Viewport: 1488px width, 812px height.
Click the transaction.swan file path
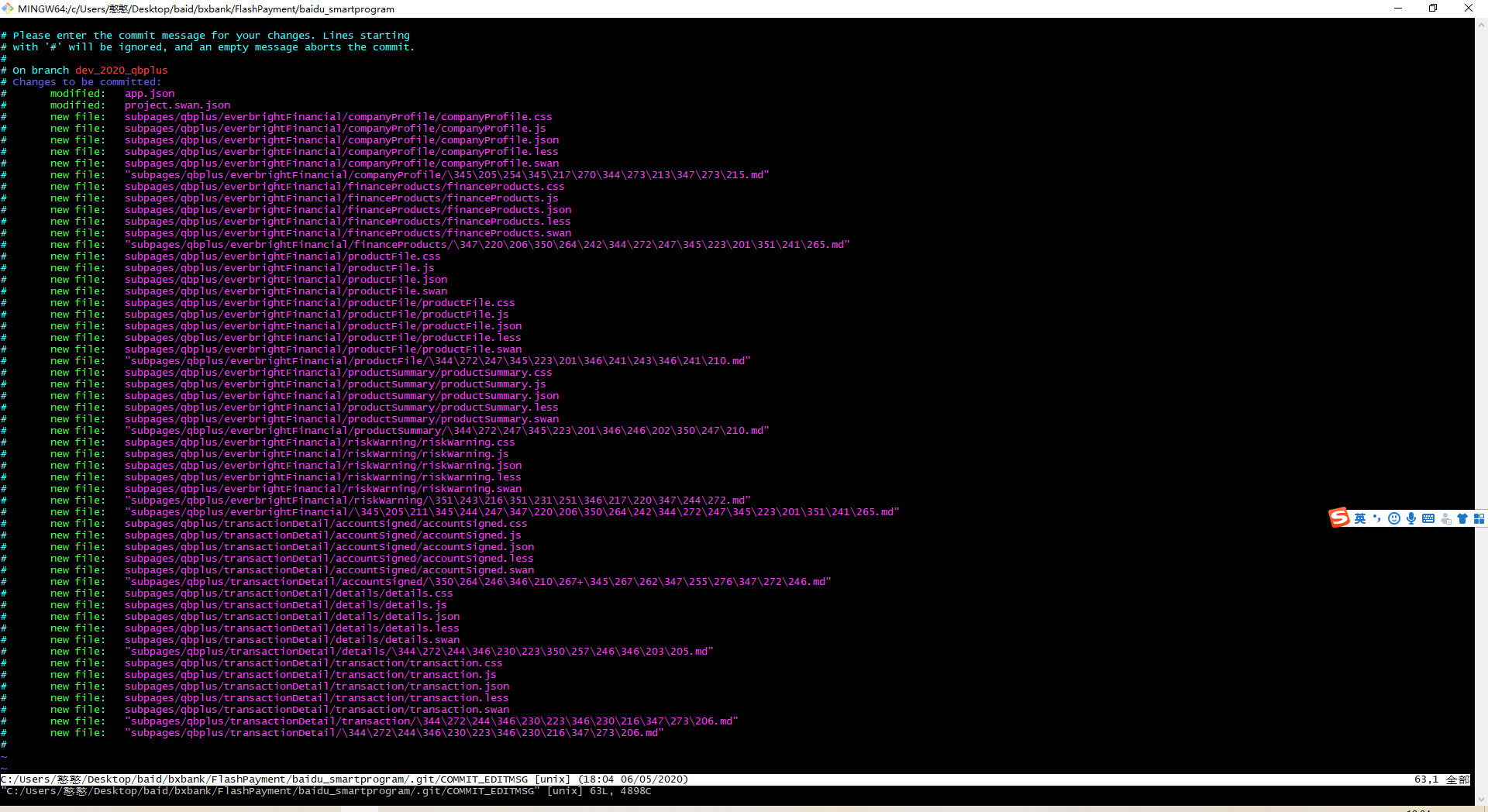pyautogui.click(x=317, y=710)
